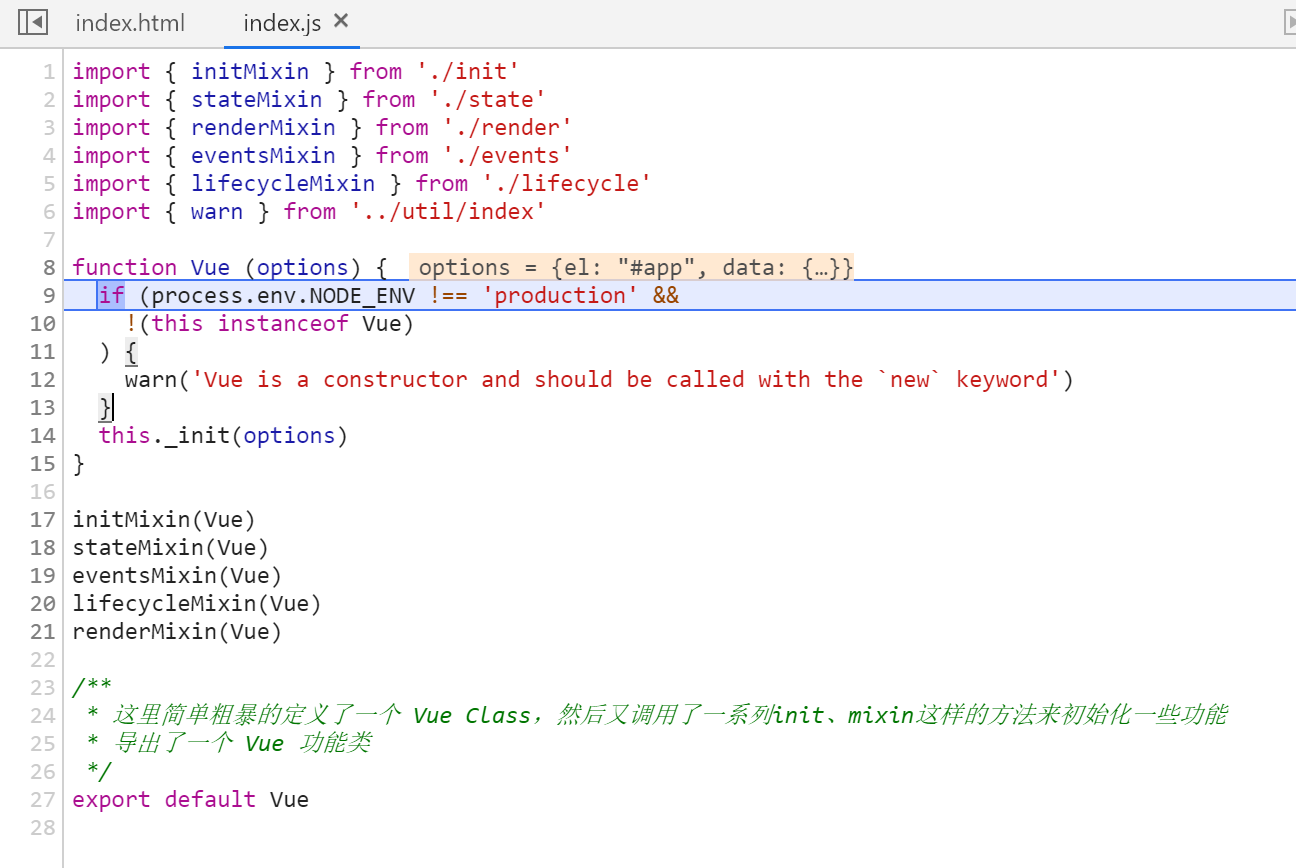Click the initMixin(Vue) call on line 17
This screenshot has height=868, width=1296.
click(164, 520)
